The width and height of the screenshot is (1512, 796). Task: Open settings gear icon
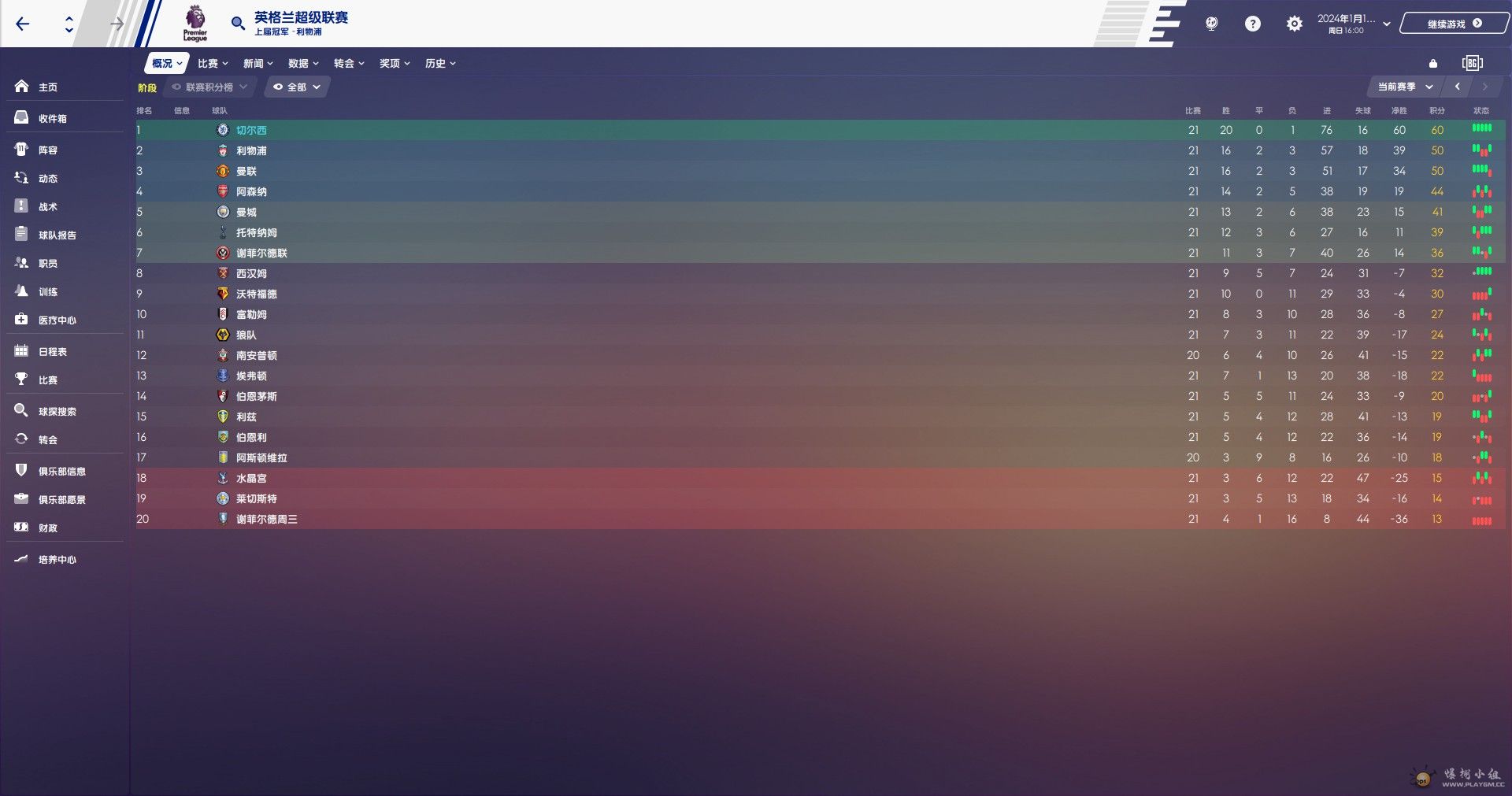pos(1294,24)
